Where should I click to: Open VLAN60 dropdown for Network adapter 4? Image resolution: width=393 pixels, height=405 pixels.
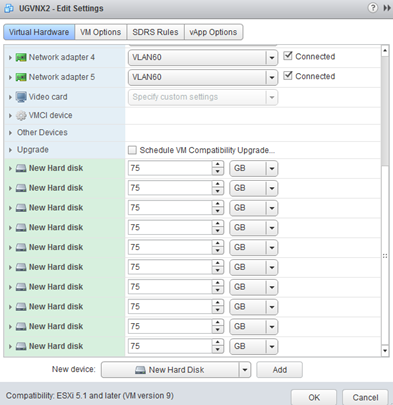tap(272, 58)
